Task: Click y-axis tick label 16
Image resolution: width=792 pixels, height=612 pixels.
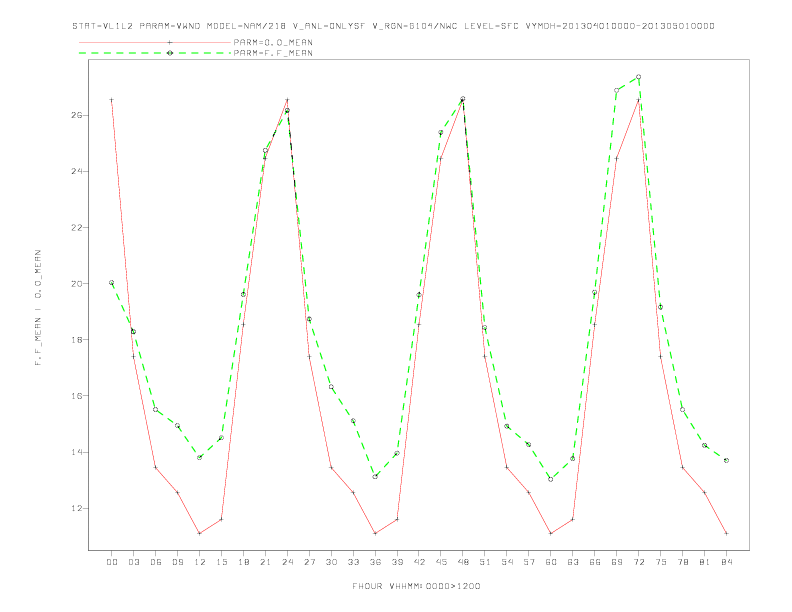Action: coord(77,395)
